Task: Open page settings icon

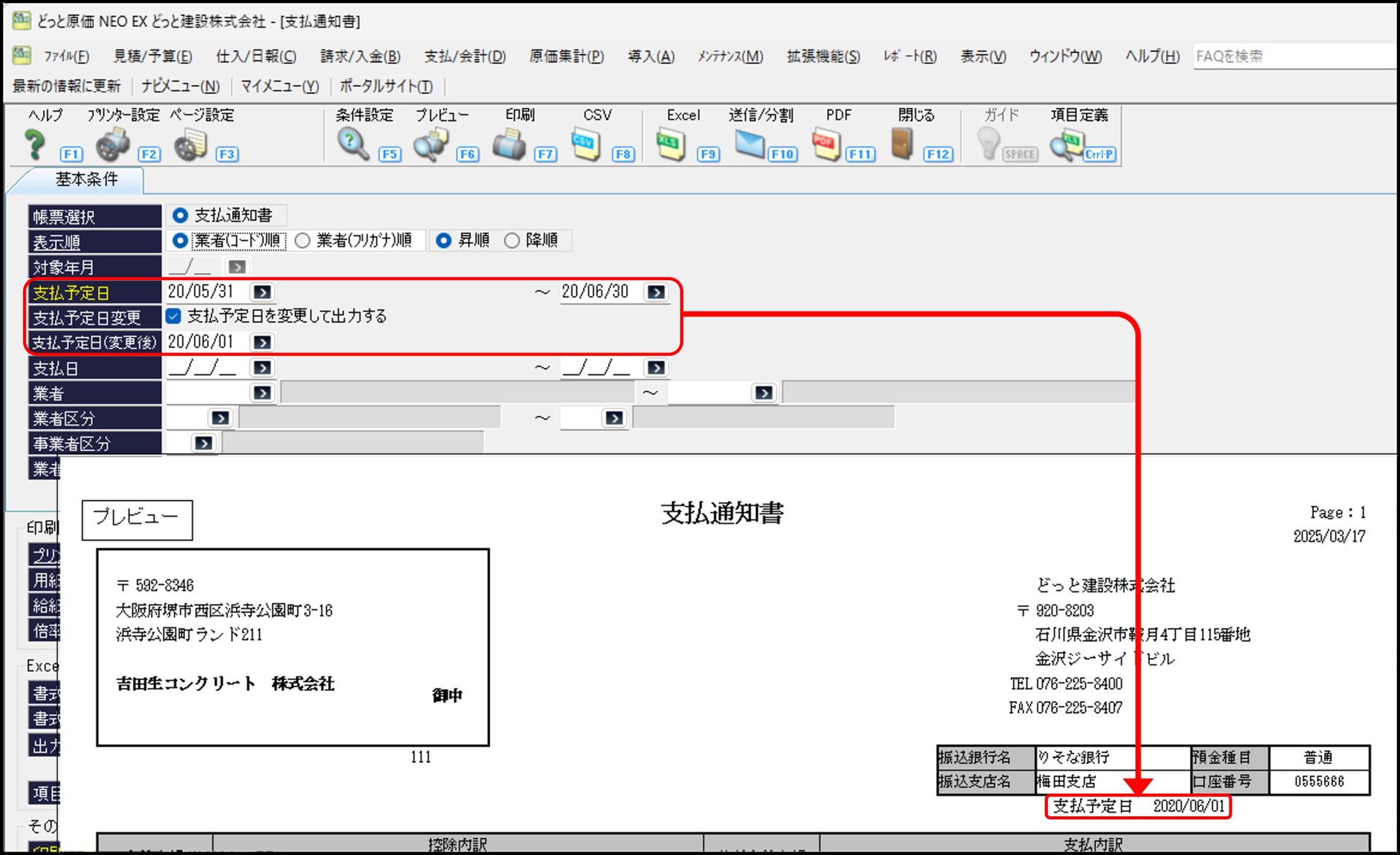Action: click(x=191, y=144)
